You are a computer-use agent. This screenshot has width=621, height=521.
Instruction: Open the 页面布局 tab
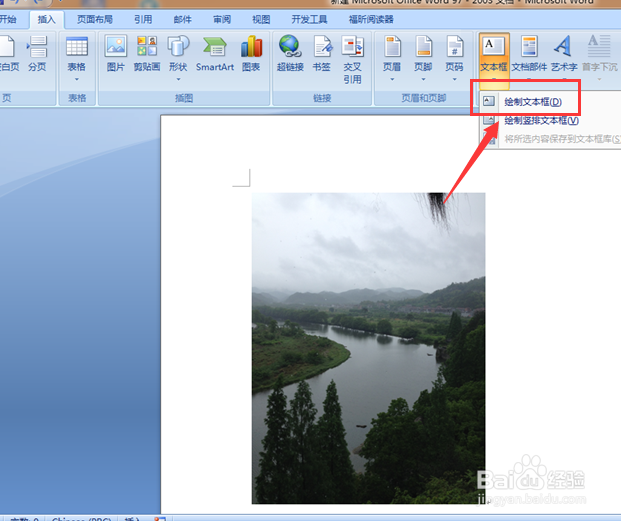95,19
